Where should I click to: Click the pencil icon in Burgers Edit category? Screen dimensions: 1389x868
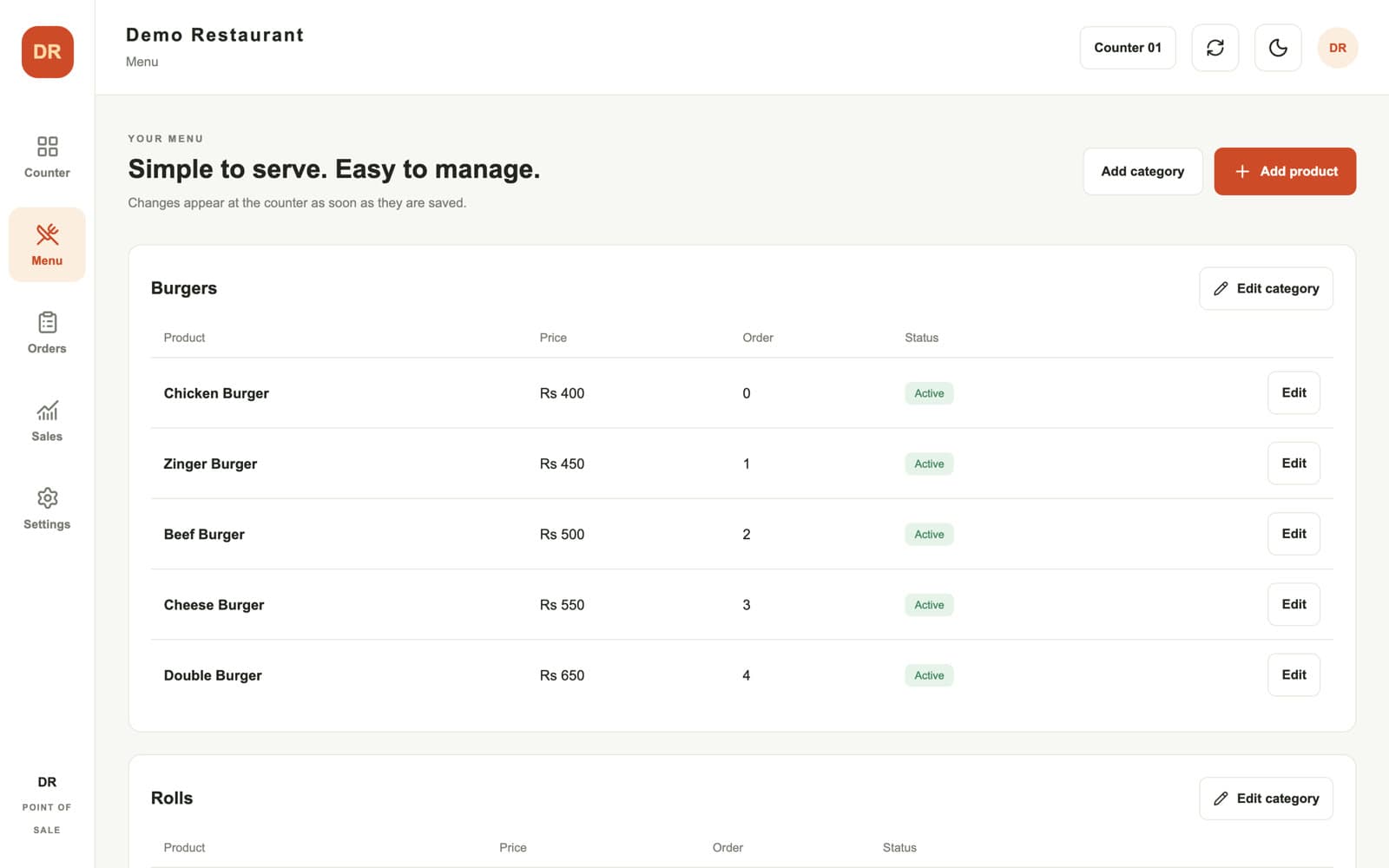(1221, 288)
